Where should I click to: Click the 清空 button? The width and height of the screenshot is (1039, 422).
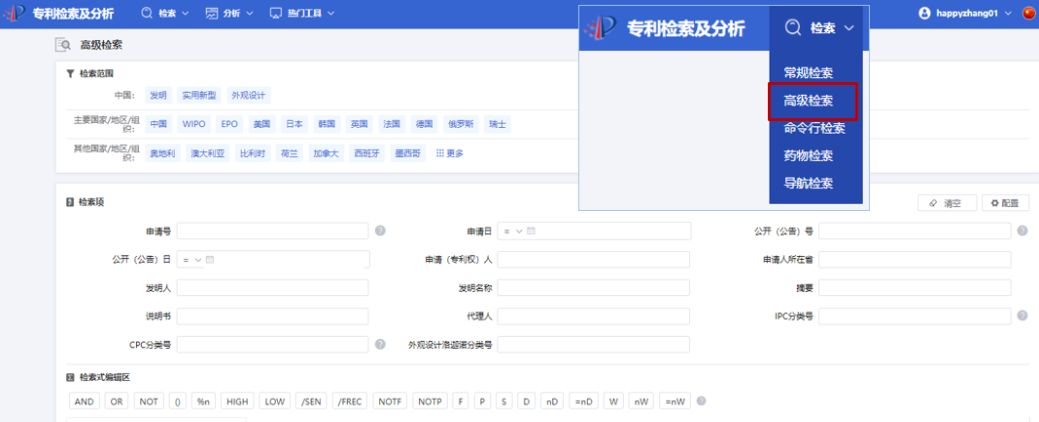(948, 203)
